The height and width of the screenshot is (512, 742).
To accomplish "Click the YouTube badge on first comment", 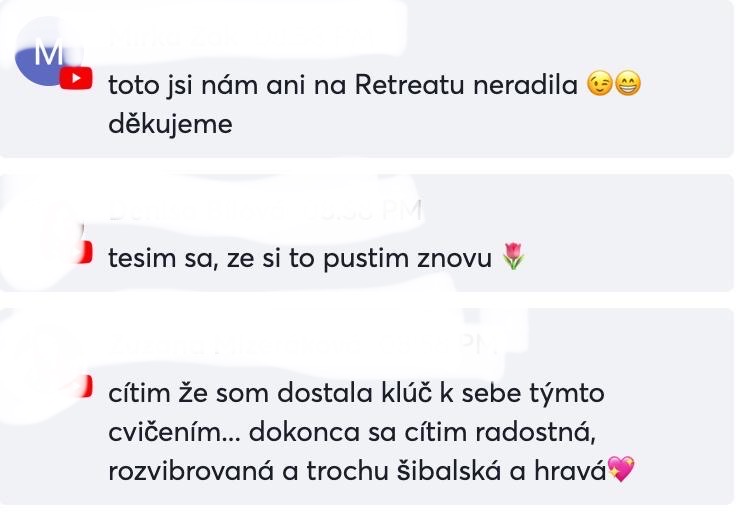I will pyautogui.click(x=76, y=78).
